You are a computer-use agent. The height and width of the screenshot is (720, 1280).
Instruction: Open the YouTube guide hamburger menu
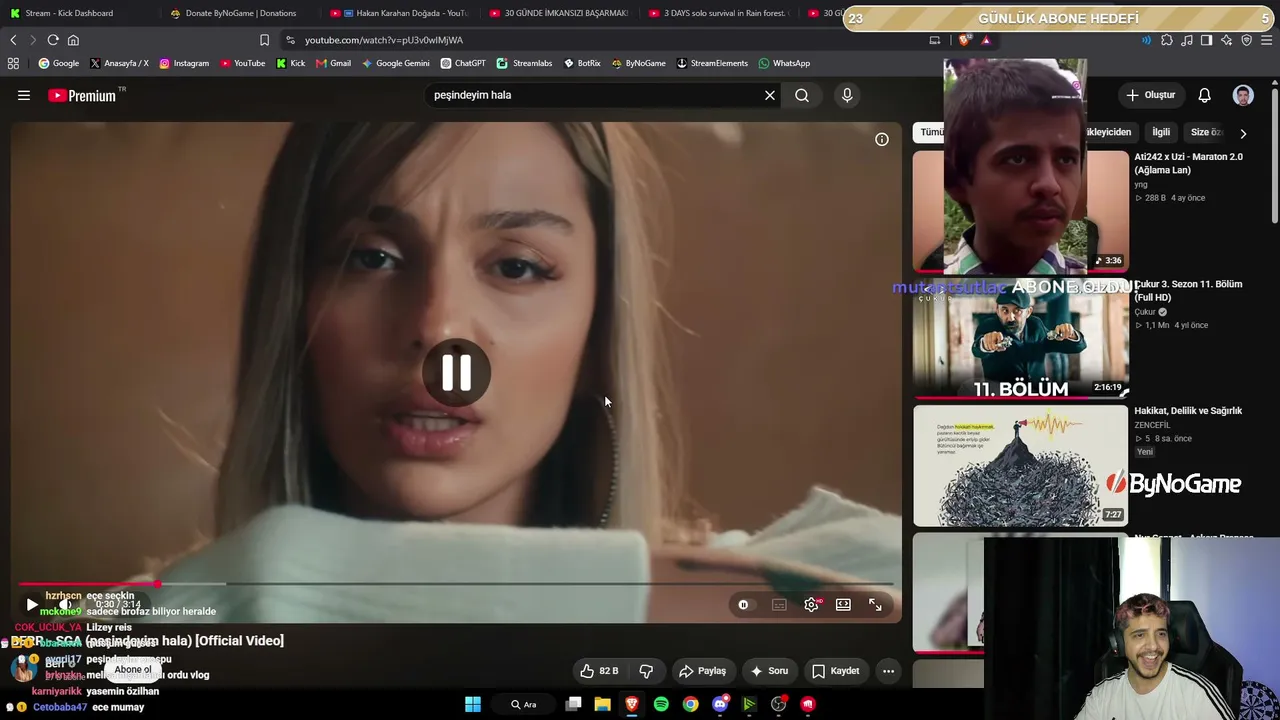coord(24,95)
